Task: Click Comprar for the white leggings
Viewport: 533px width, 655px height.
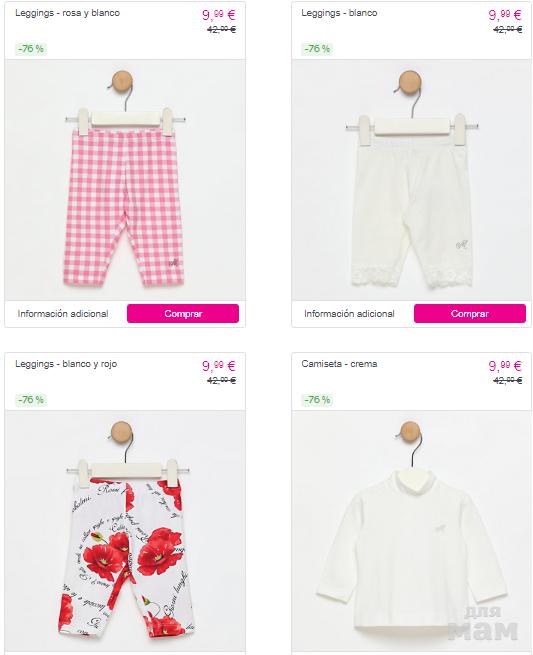Action: pyautogui.click(x=470, y=313)
